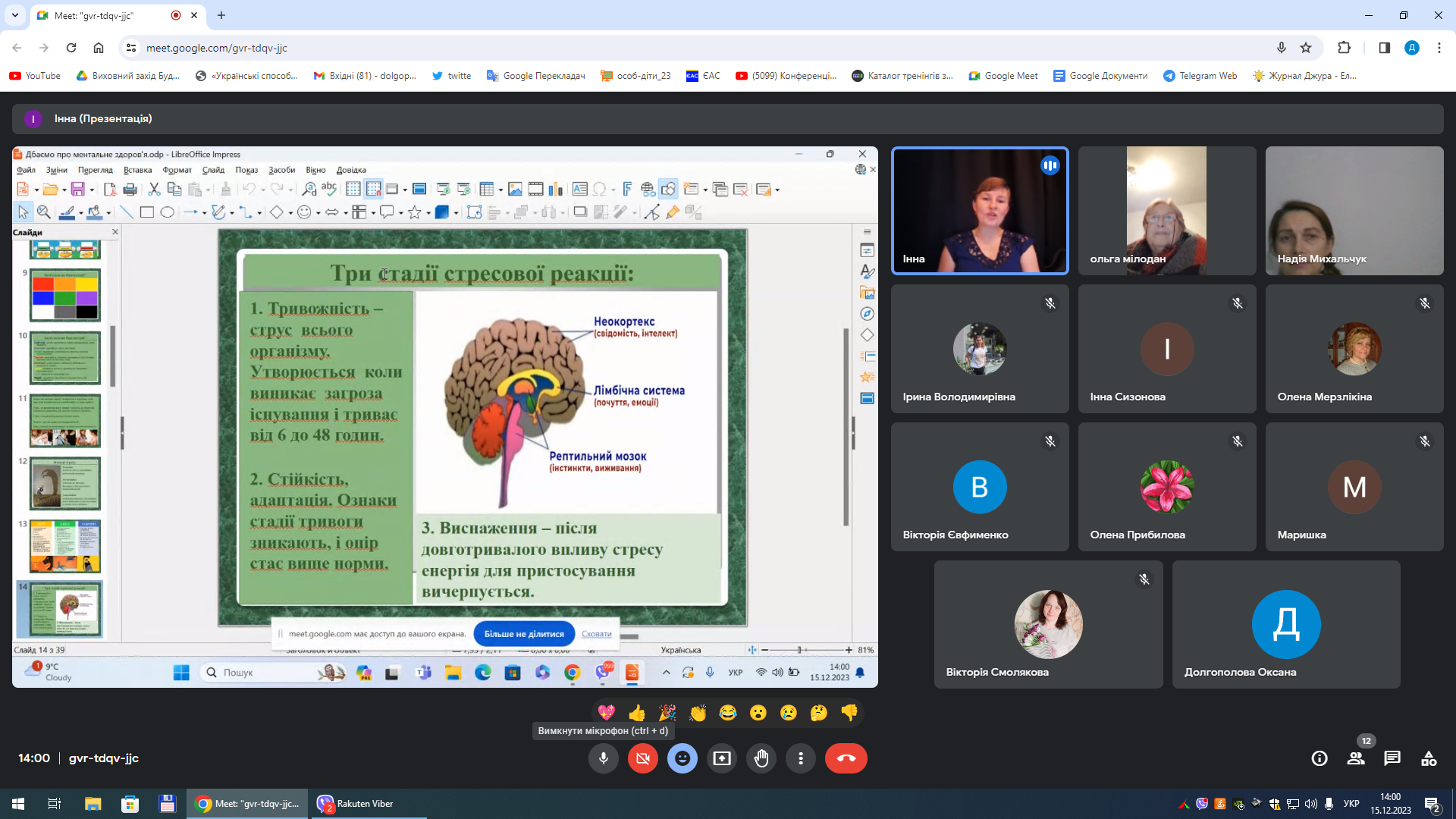Open Microsoft Store from the taskbar
This screenshot has width=1456, height=819.
point(130,804)
